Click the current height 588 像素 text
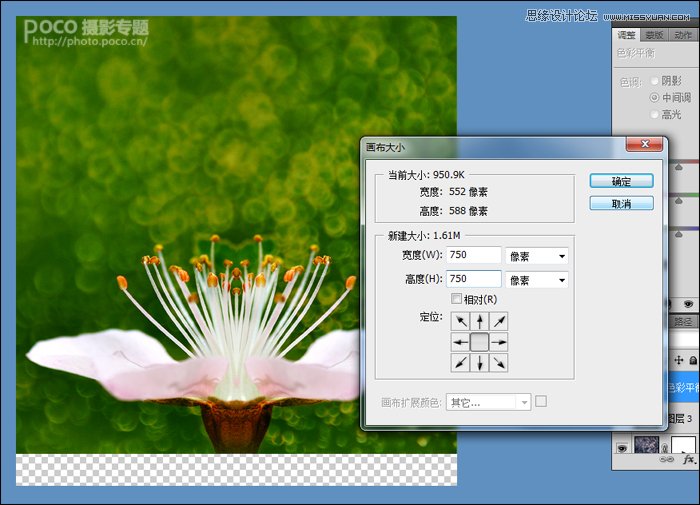Screen dimensions: 700x505 point(468,211)
